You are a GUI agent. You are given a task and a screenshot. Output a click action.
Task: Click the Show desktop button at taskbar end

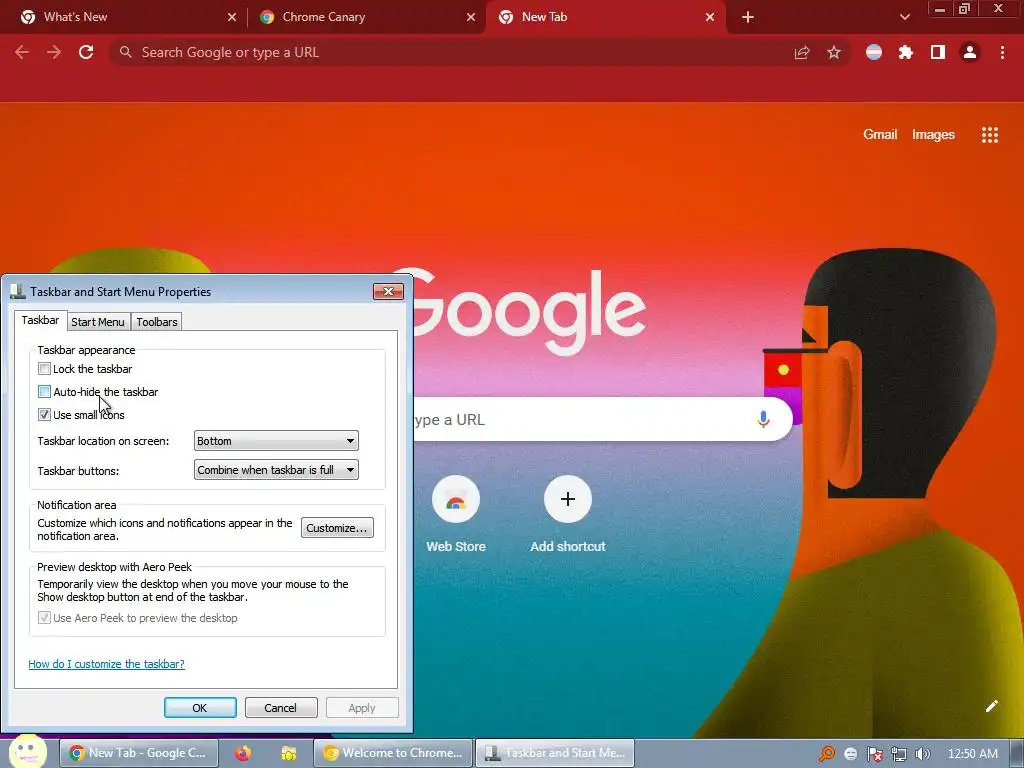1017,753
